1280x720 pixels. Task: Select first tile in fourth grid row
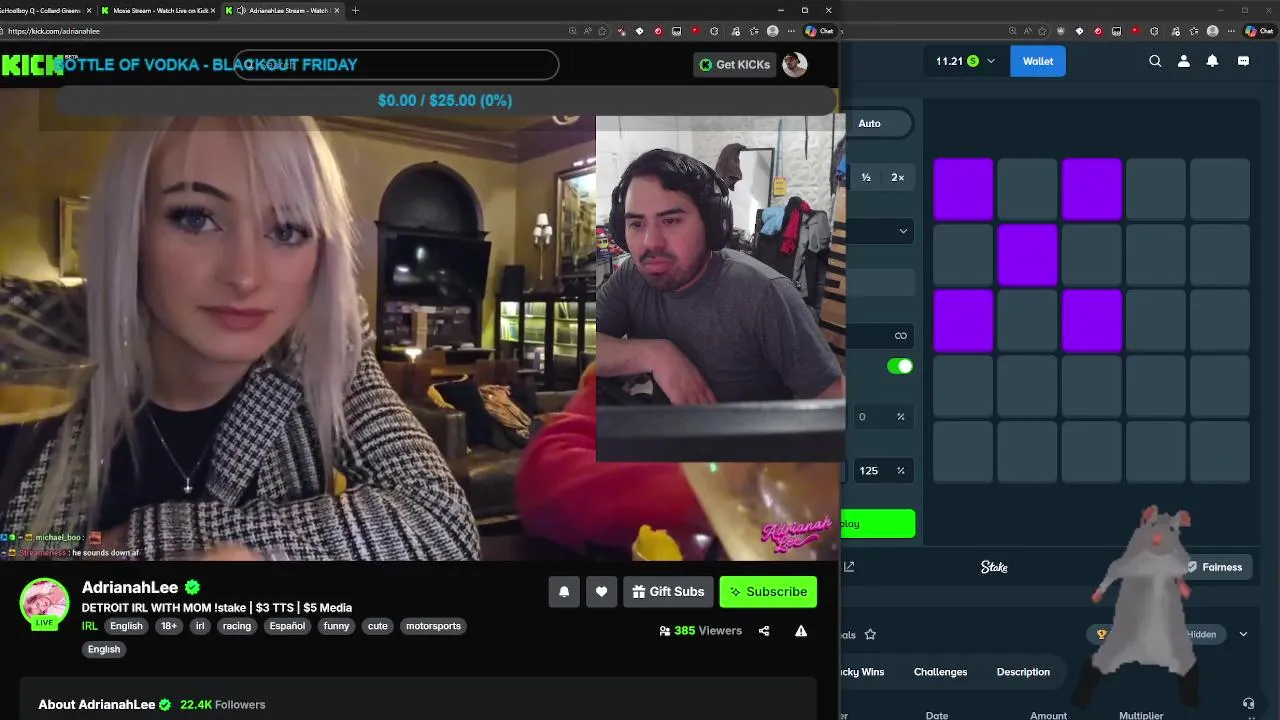pyautogui.click(x=963, y=386)
